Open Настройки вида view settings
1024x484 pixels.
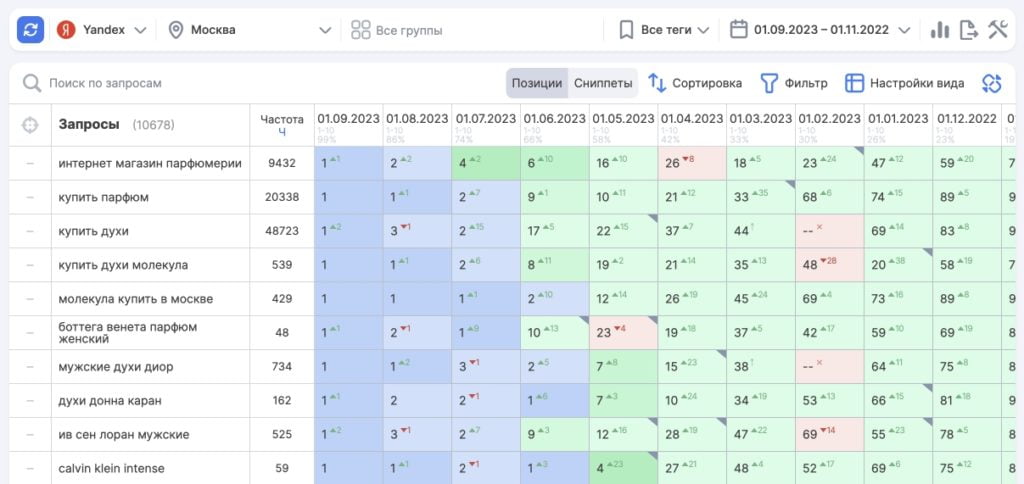pos(904,83)
